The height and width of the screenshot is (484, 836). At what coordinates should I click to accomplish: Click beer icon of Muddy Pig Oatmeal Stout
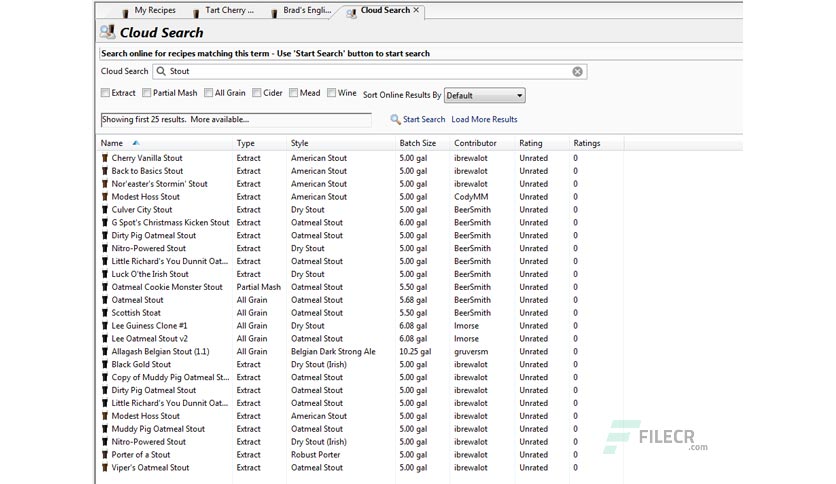(105, 429)
